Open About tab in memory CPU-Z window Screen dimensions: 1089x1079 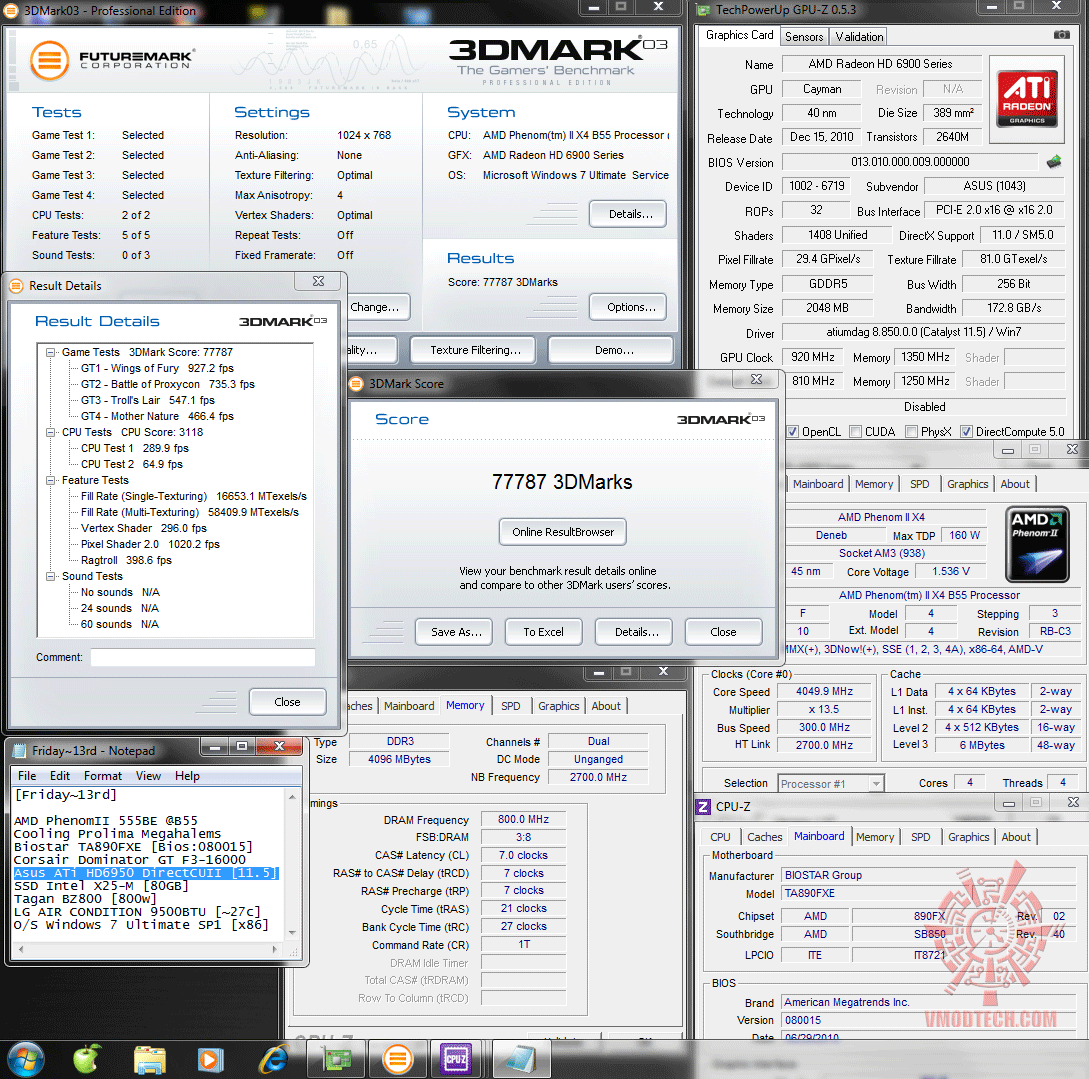[606, 706]
